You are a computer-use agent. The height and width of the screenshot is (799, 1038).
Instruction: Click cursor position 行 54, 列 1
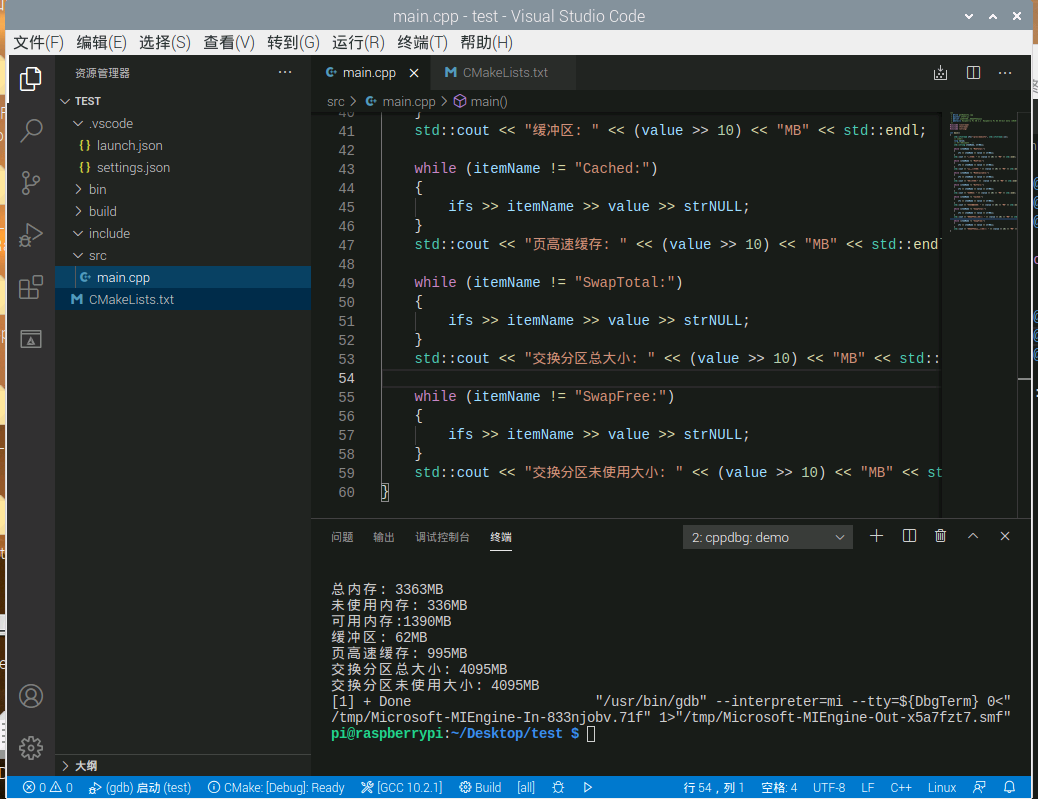[x=714, y=788]
